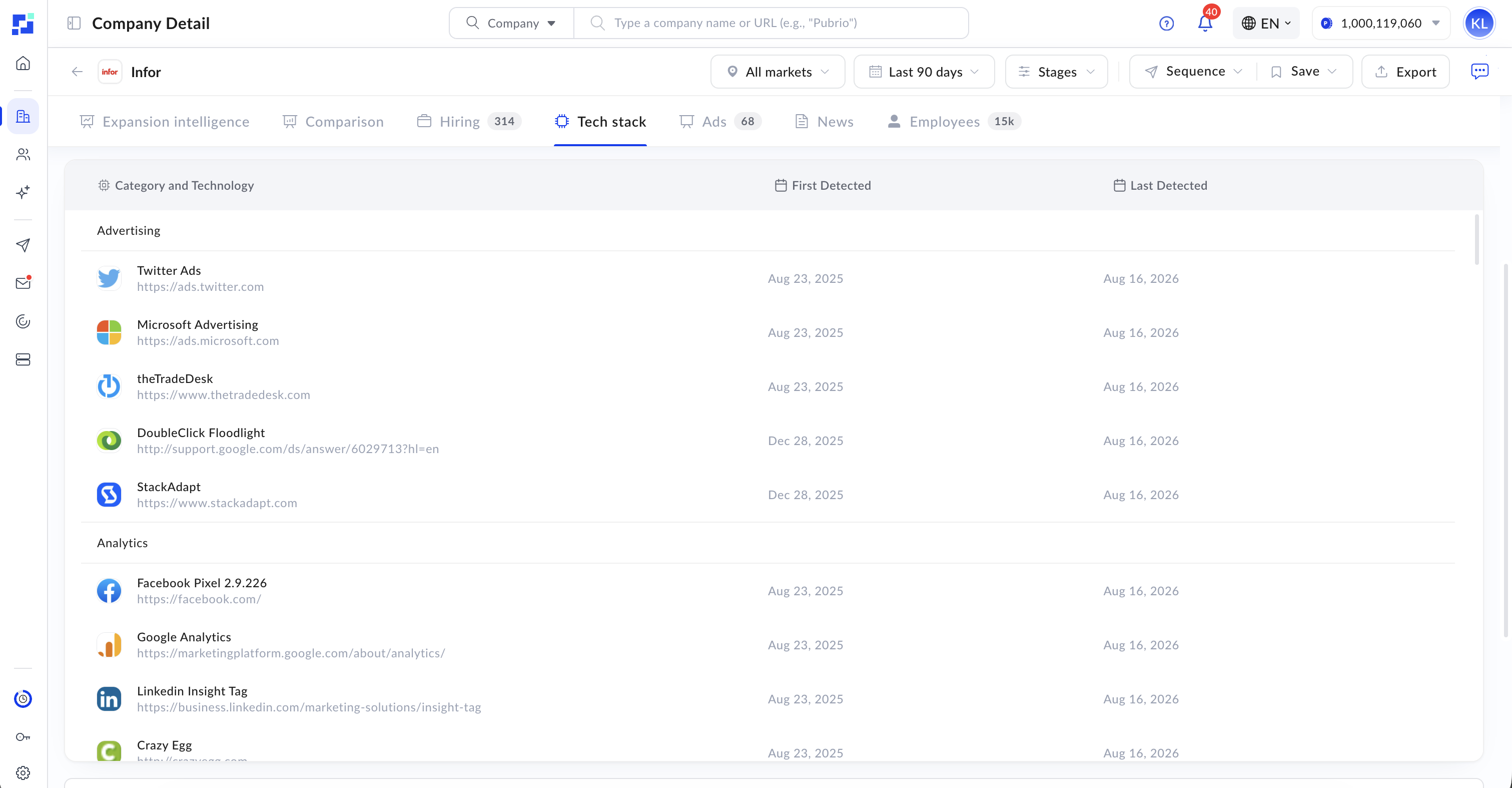The image size is (1512, 788).
Task: Toggle the sidebar panel icon beside Company Detail
Action: pyautogui.click(x=74, y=23)
